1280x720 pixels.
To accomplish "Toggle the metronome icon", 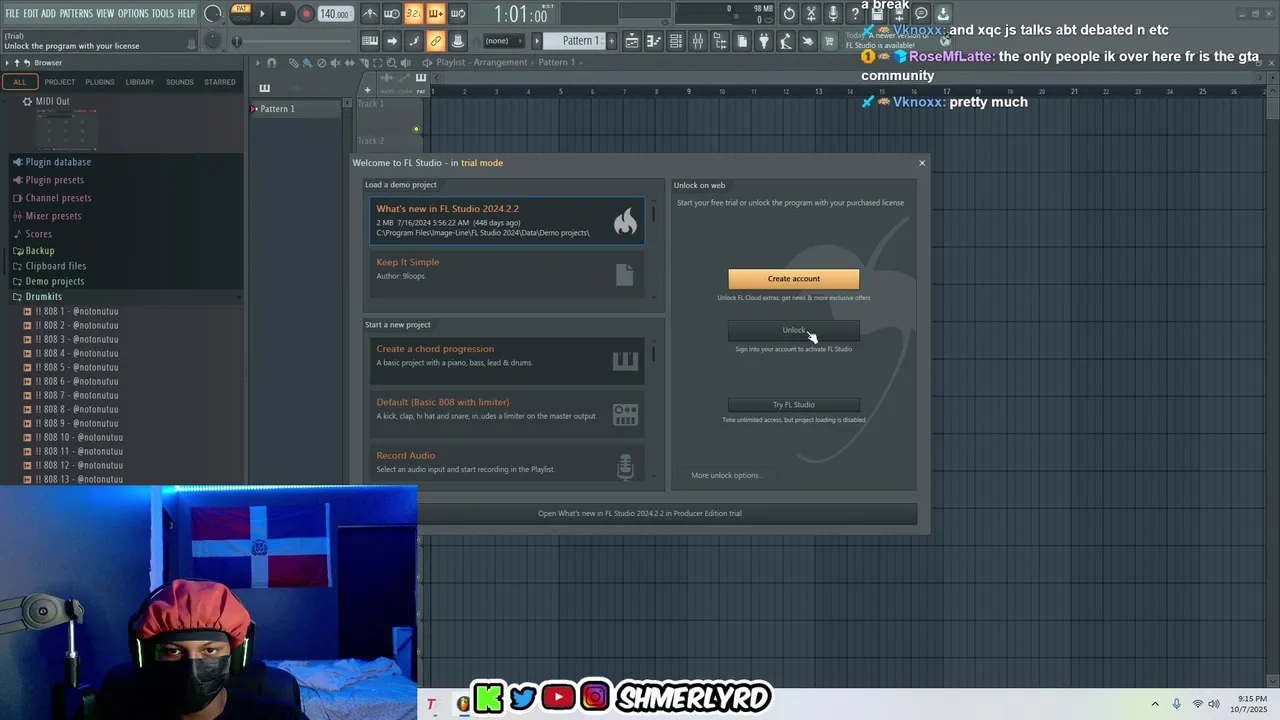I will 371,13.
